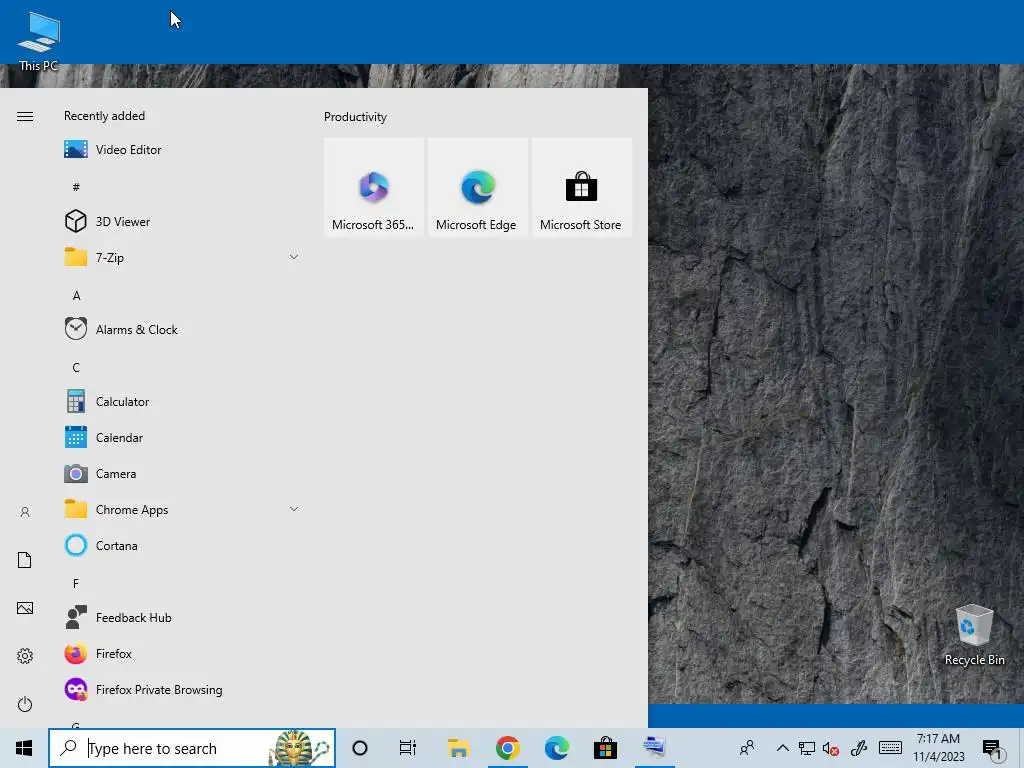Click the '#' group header
This screenshot has height=768, width=1024.
tap(76, 187)
